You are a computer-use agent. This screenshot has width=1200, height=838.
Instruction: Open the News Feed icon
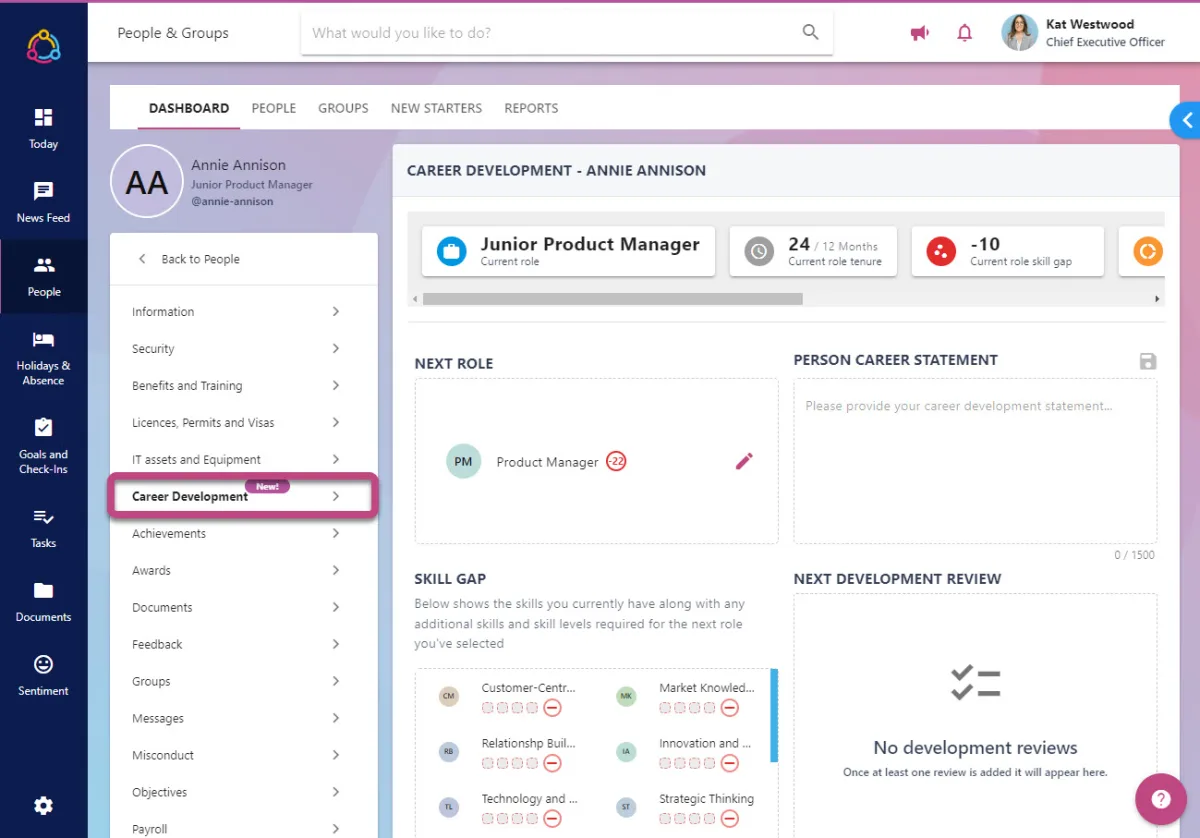(x=43, y=191)
